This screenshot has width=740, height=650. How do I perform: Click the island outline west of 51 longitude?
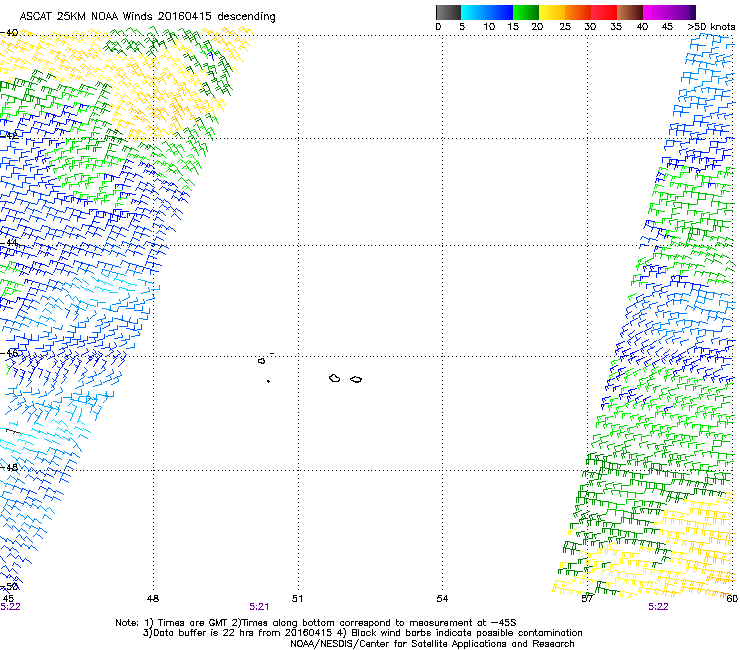261,361
